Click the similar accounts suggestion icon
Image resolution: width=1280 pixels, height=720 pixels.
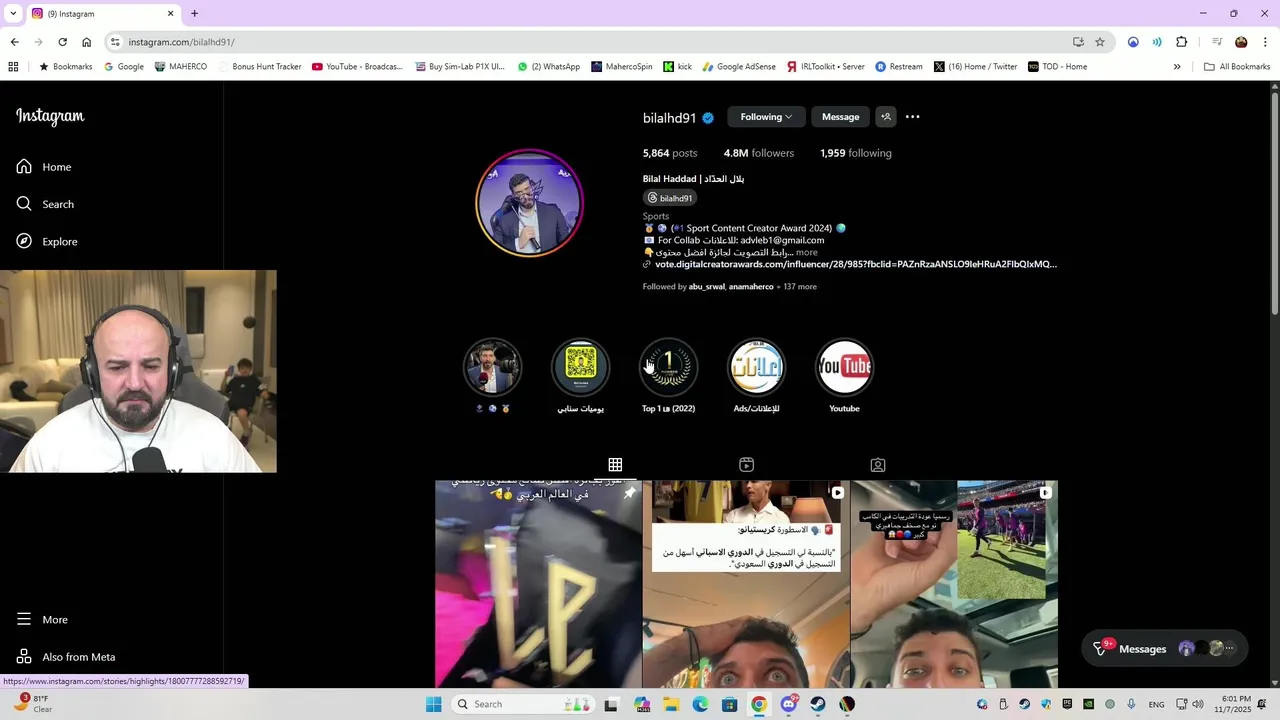click(x=886, y=117)
